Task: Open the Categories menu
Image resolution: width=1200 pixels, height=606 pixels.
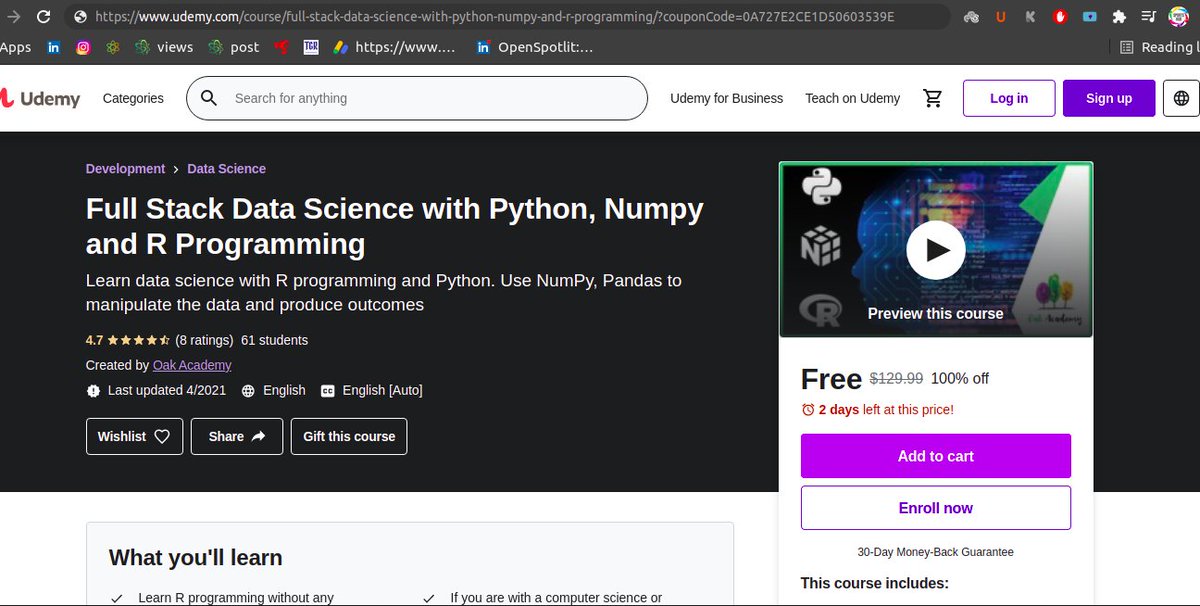Action: (x=133, y=98)
